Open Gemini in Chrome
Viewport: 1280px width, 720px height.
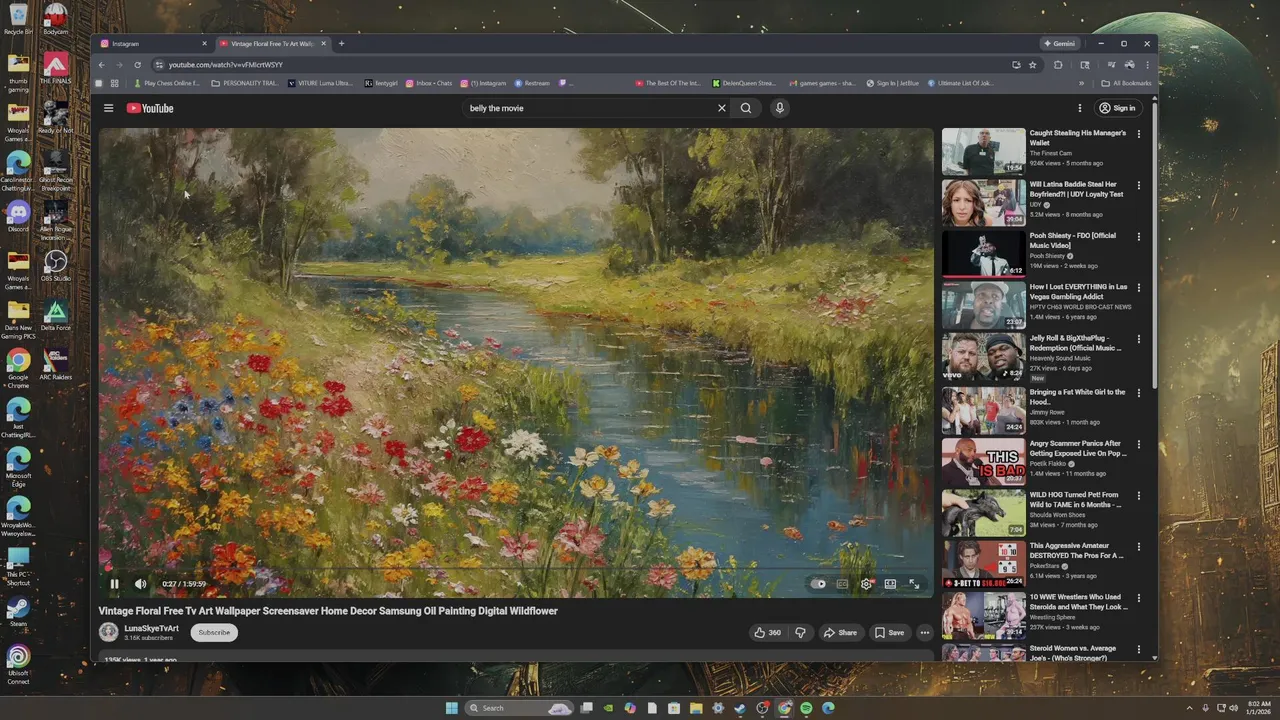(1059, 44)
